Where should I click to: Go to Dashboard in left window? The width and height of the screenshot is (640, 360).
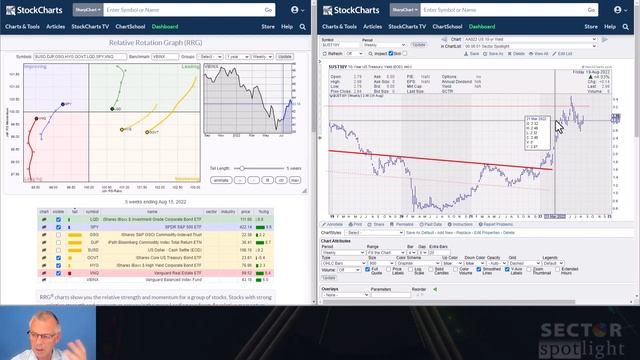click(165, 27)
